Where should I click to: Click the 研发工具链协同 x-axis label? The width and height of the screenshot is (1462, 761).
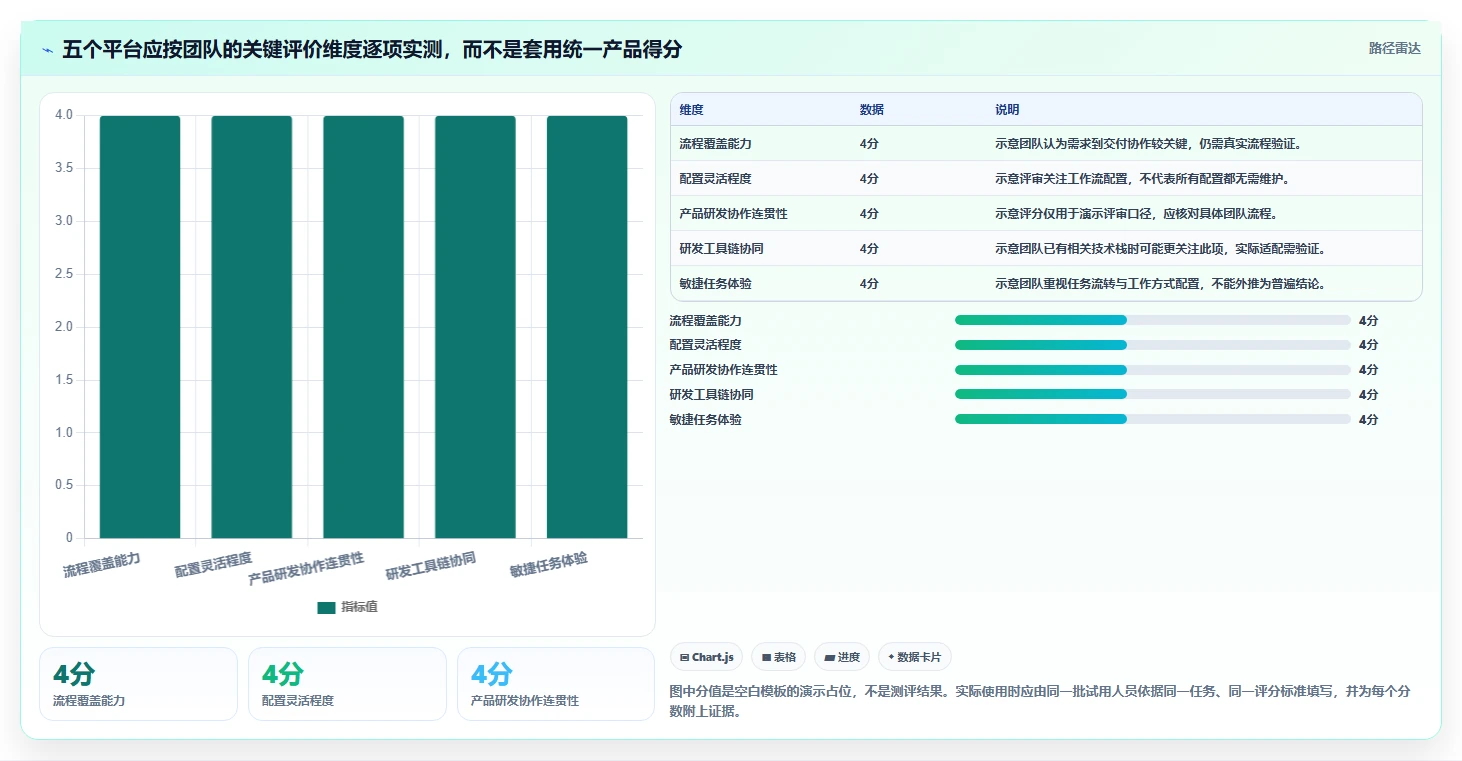click(430, 566)
